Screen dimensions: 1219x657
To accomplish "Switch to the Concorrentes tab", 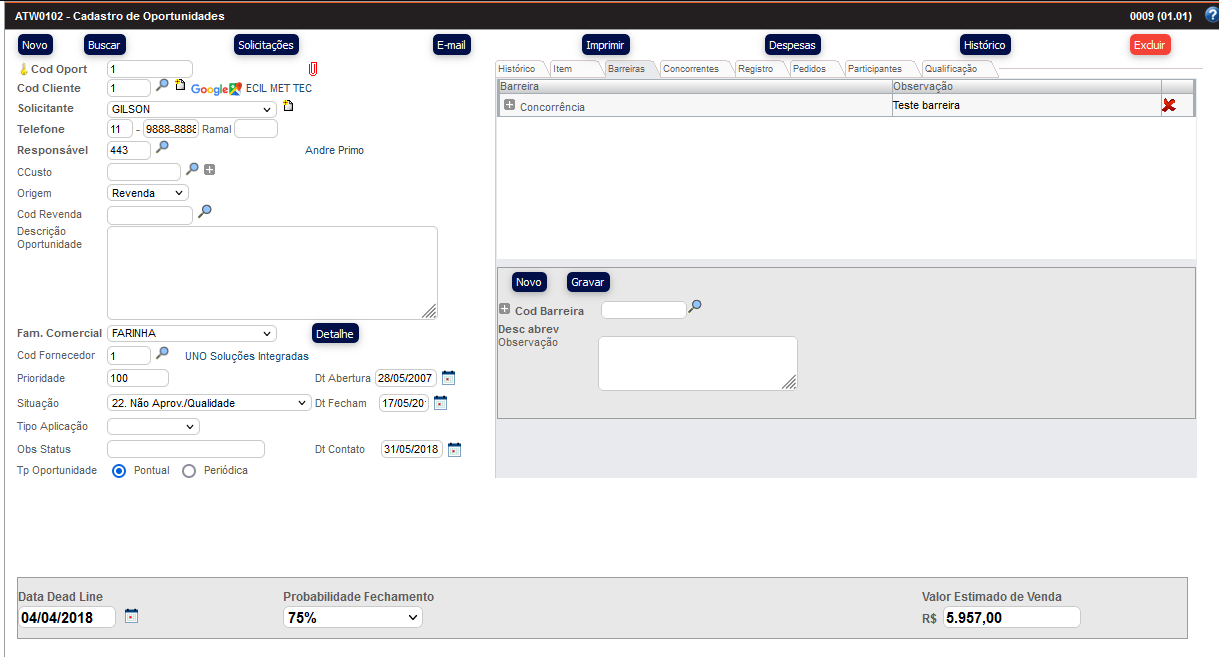I will pyautogui.click(x=690, y=69).
